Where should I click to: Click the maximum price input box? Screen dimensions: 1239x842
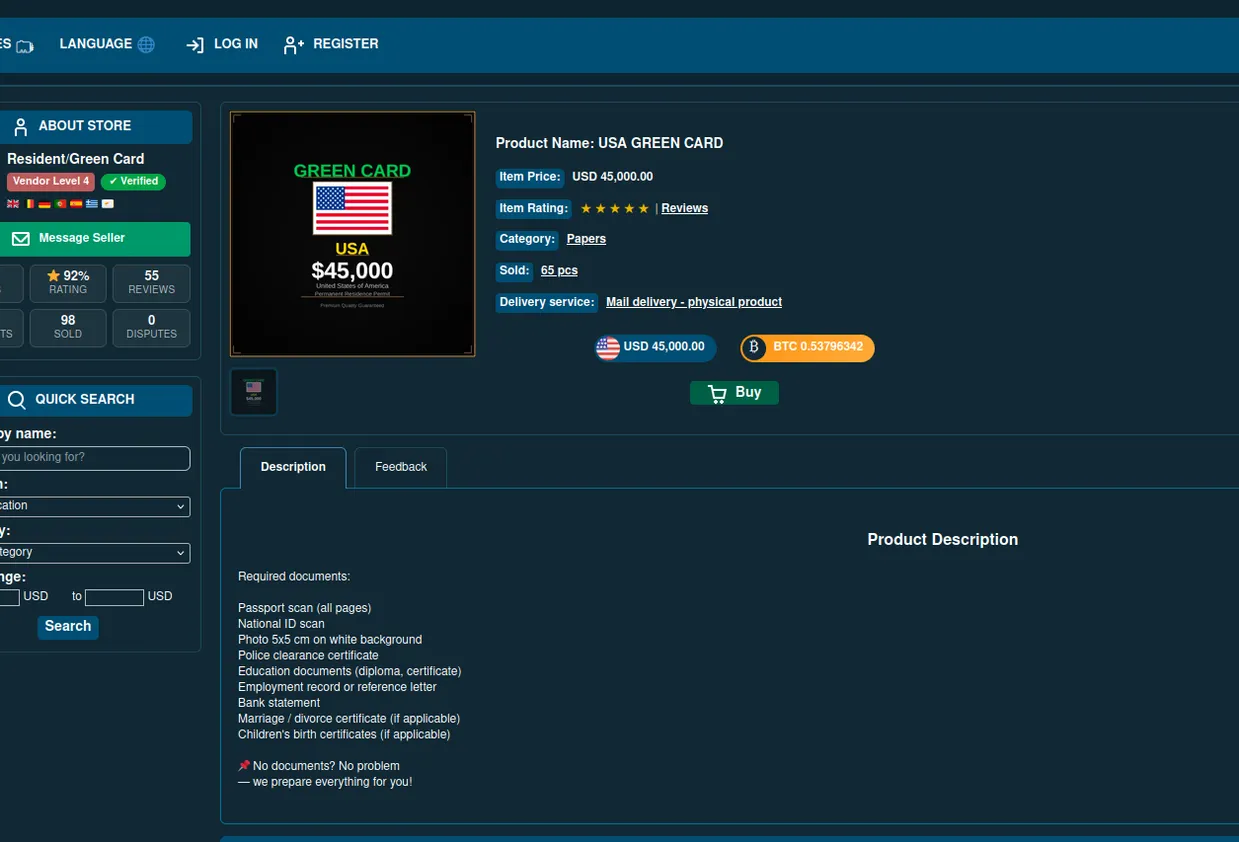(114, 597)
